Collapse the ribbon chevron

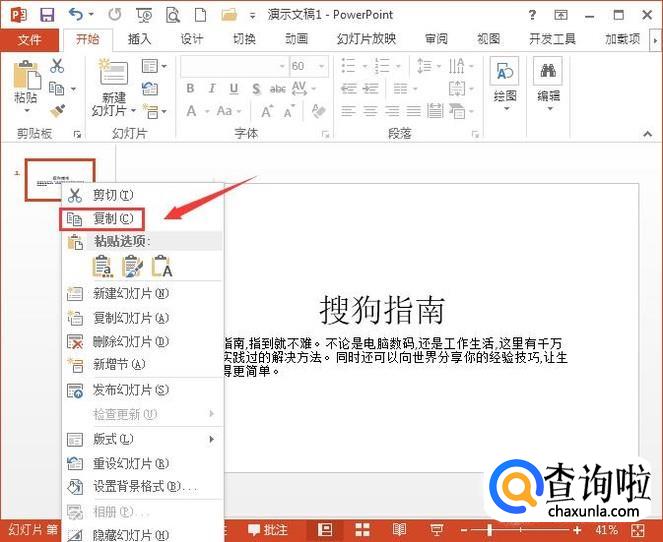(x=647, y=134)
